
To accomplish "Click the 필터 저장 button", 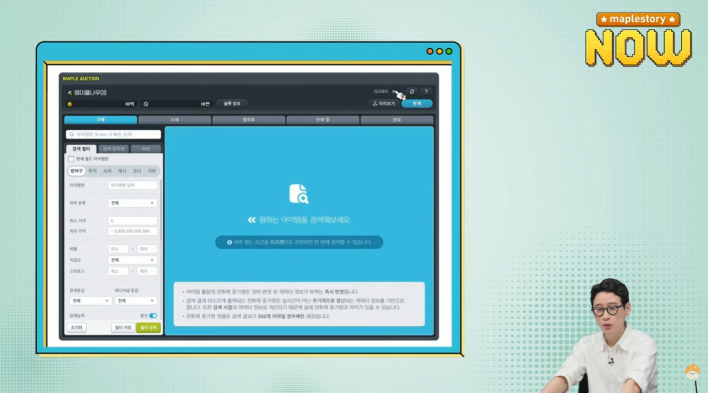I will point(123,328).
